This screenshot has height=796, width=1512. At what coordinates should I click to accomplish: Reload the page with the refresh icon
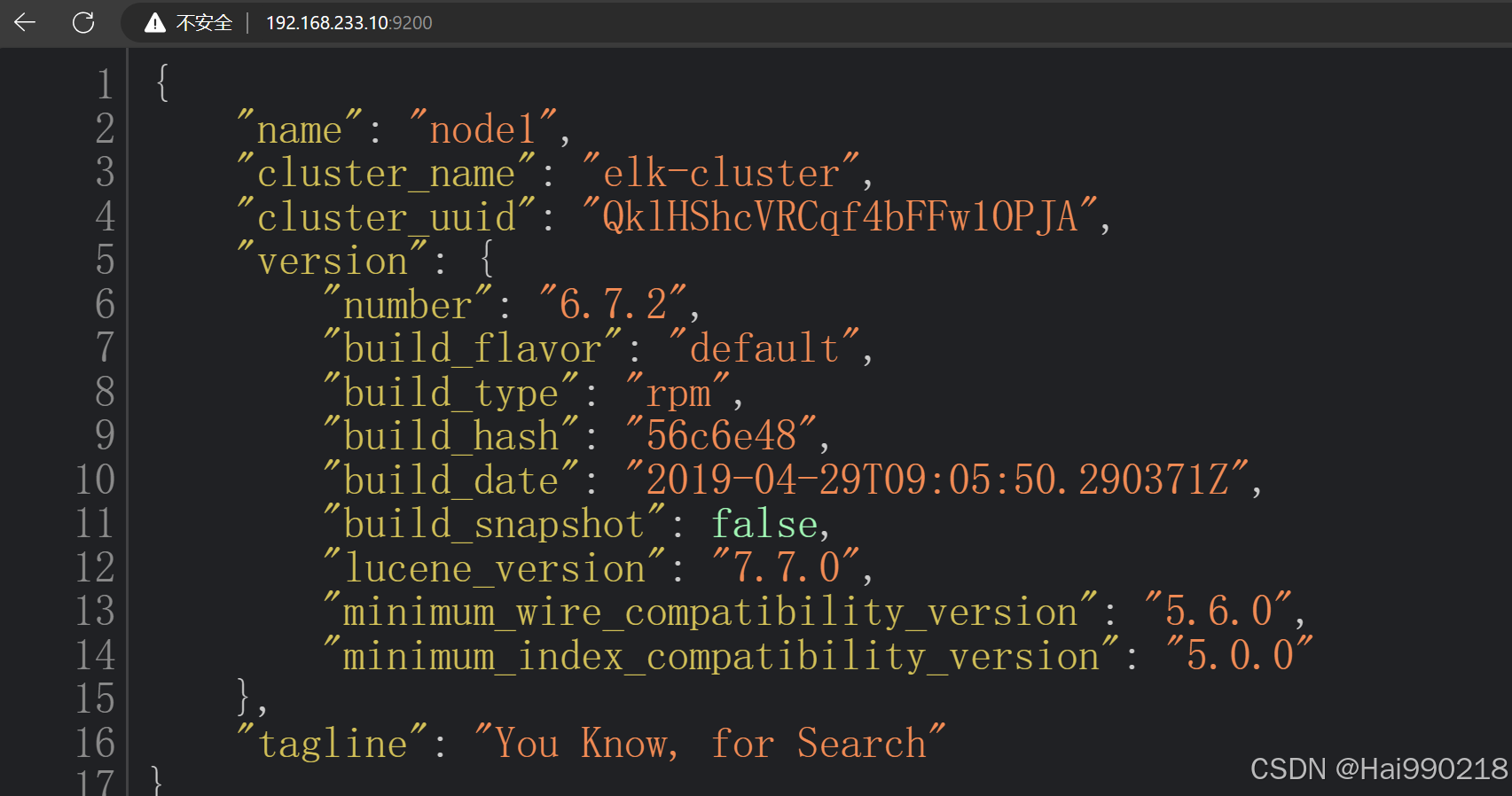tap(83, 22)
